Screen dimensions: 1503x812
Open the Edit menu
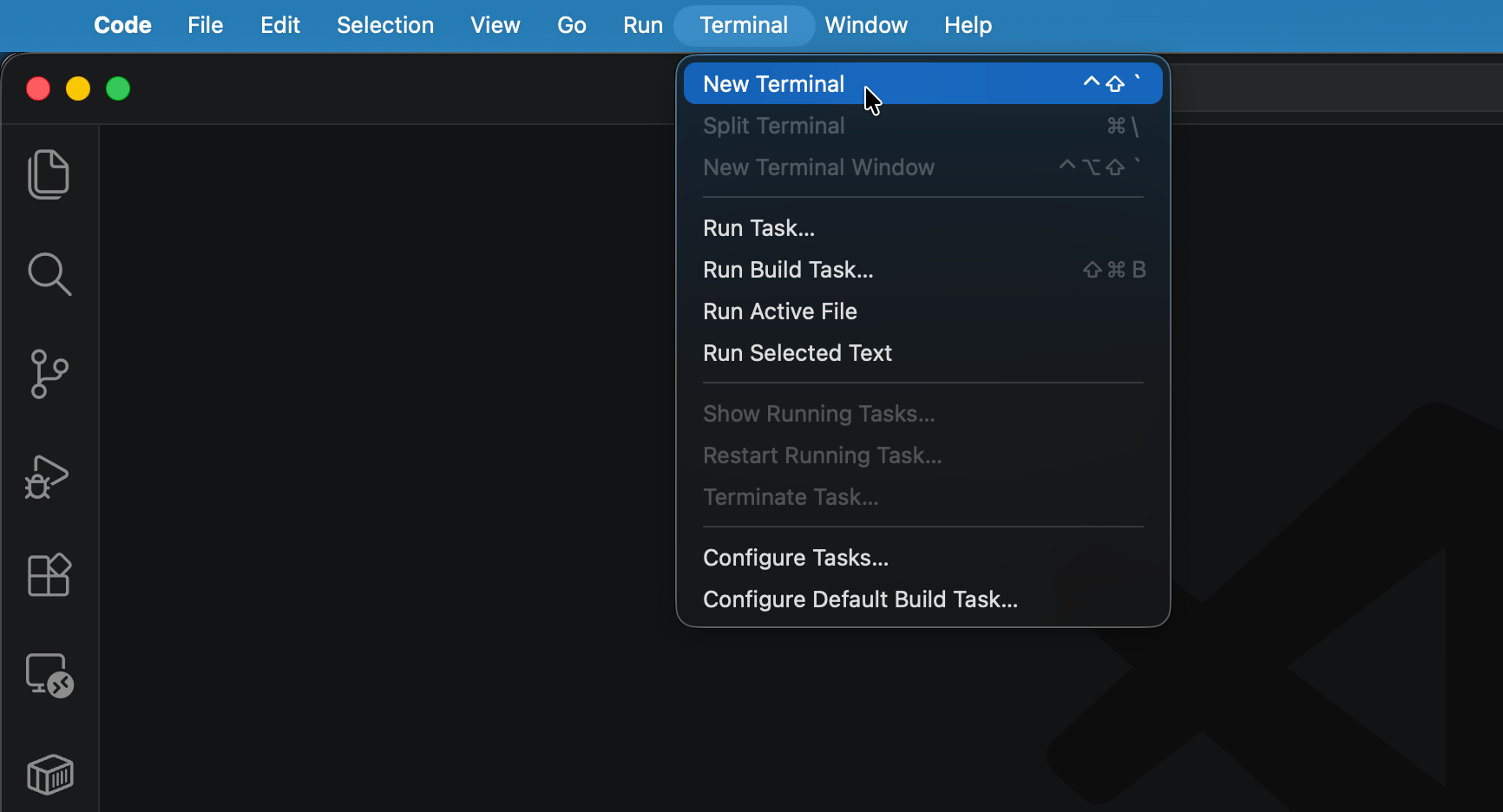pos(280,25)
